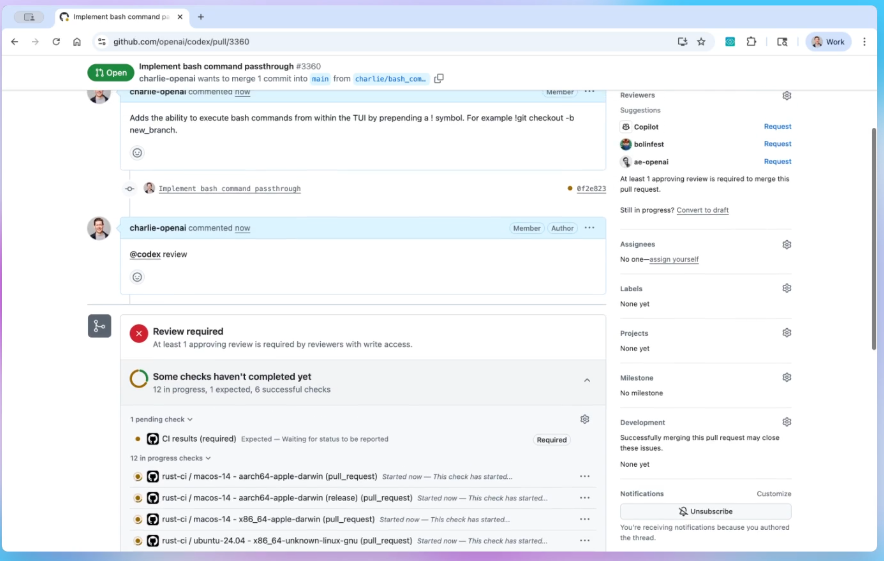Open the Work profile menu
Viewport: 884px width, 561px height.
(x=828, y=42)
